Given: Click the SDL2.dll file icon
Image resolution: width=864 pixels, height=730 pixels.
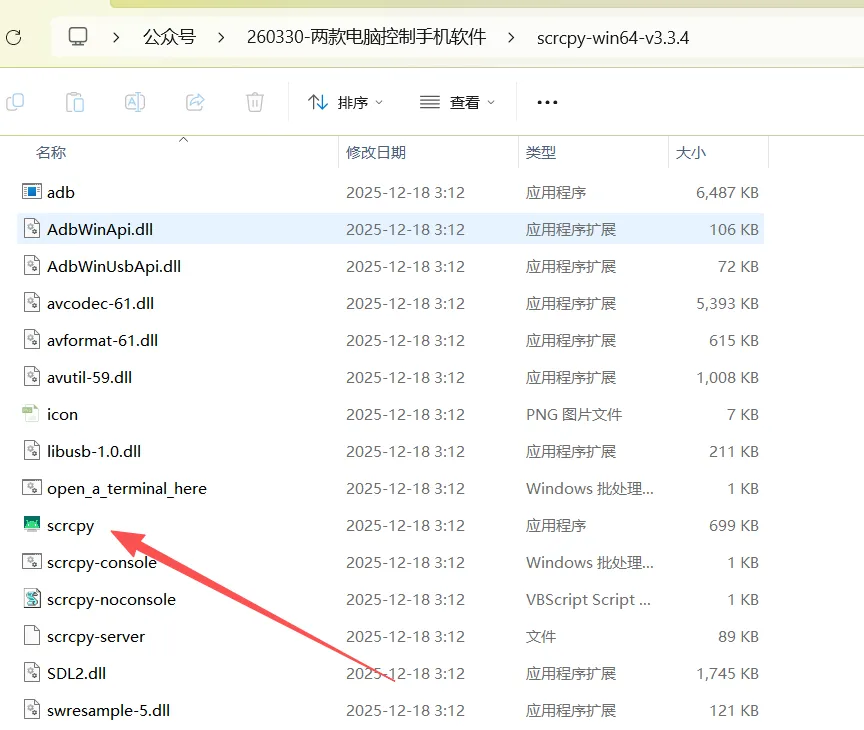Looking at the screenshot, I should [32, 673].
